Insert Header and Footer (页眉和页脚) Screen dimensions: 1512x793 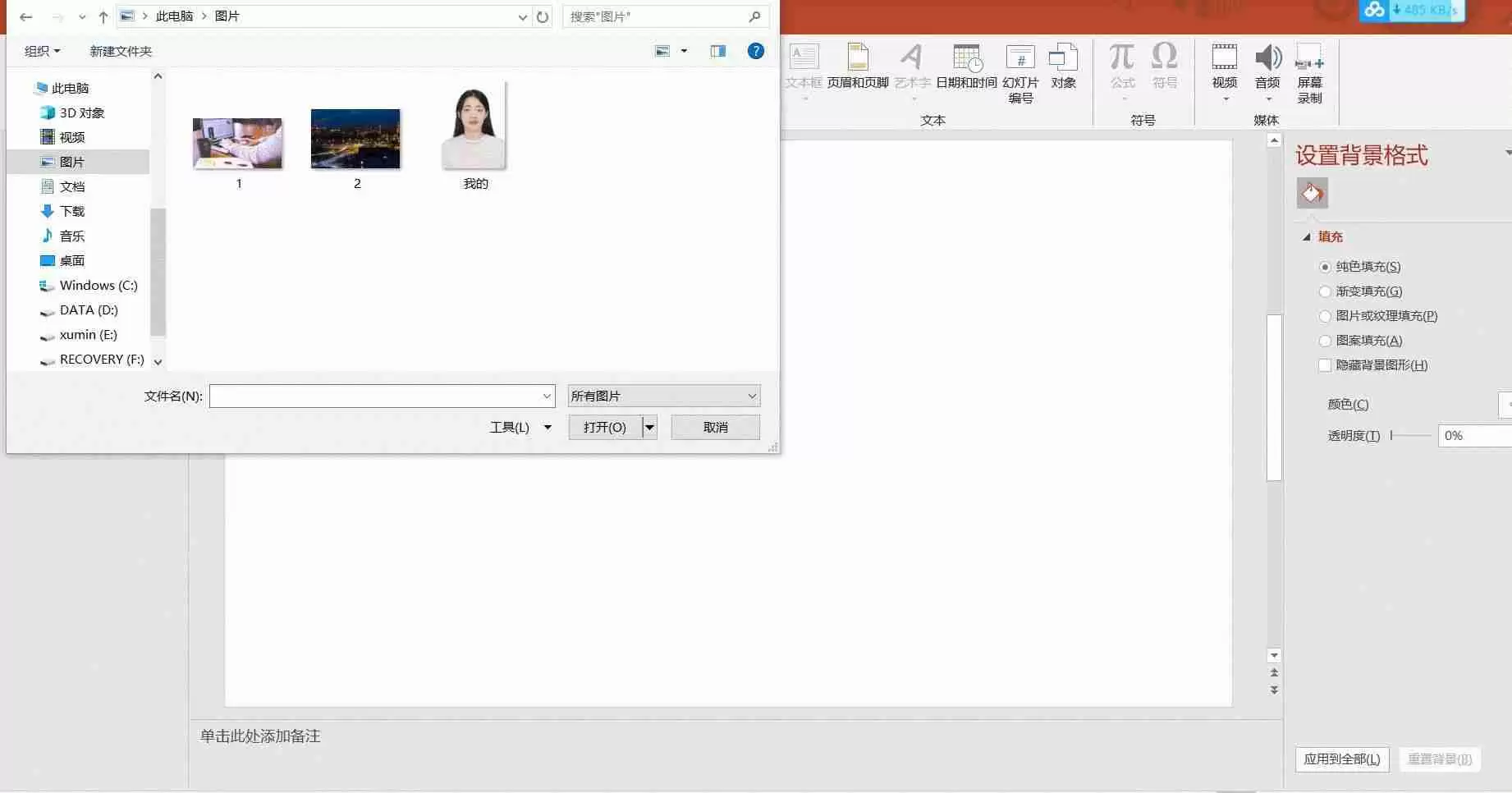(x=857, y=58)
